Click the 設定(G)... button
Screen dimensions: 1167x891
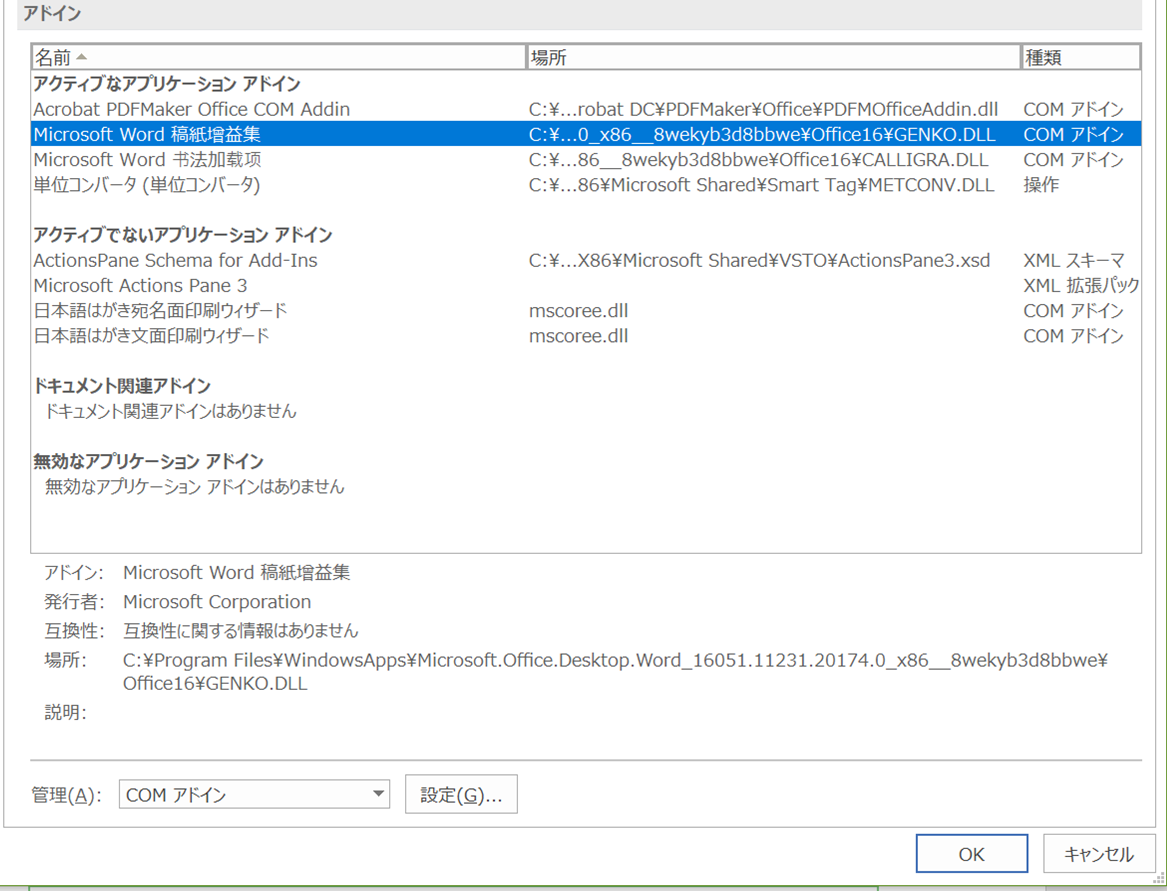coord(461,794)
